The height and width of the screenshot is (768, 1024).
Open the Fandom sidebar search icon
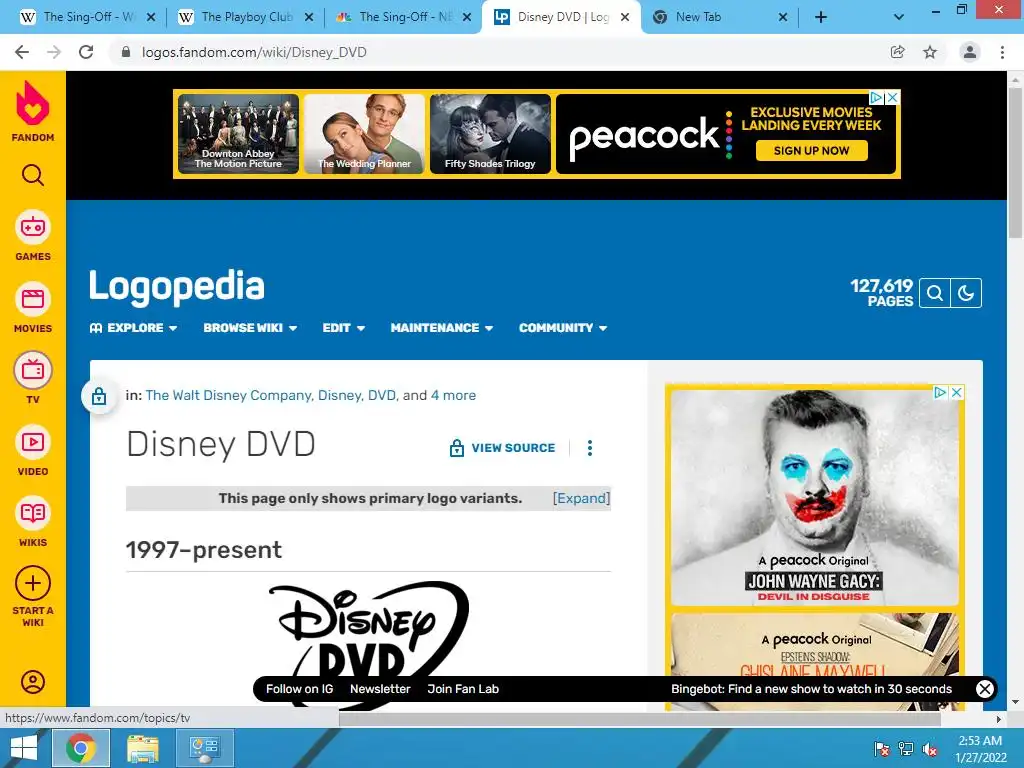click(33, 175)
